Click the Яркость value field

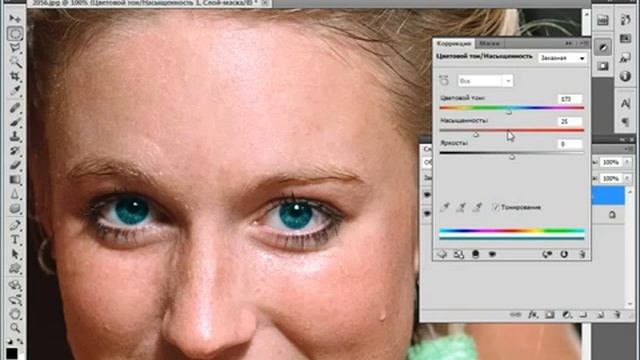pos(569,144)
